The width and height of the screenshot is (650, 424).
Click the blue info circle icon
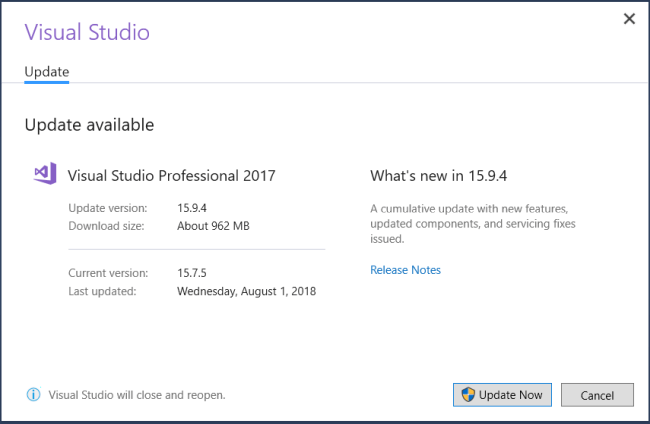point(33,394)
